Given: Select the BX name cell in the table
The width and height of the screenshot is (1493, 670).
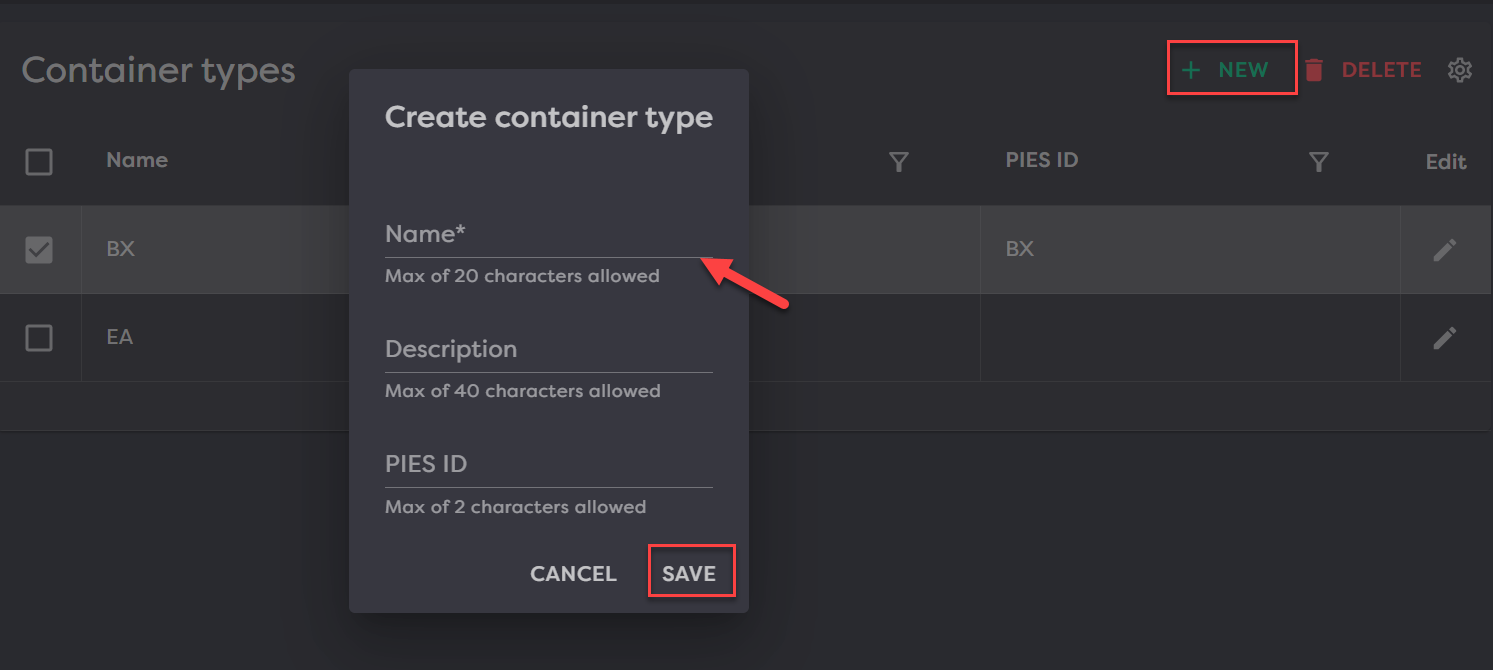Looking at the screenshot, I should coord(121,249).
